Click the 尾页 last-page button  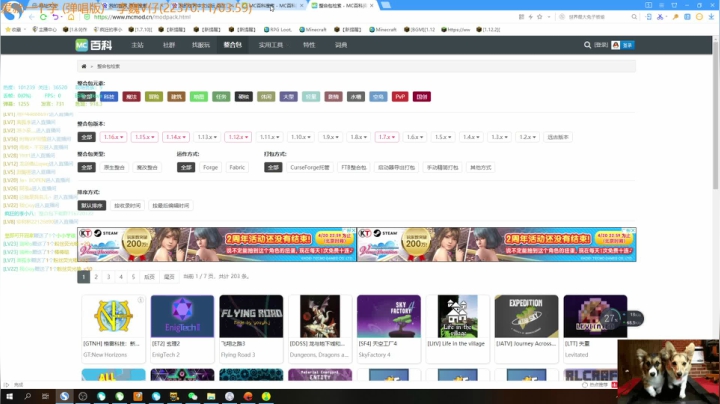click(x=169, y=277)
